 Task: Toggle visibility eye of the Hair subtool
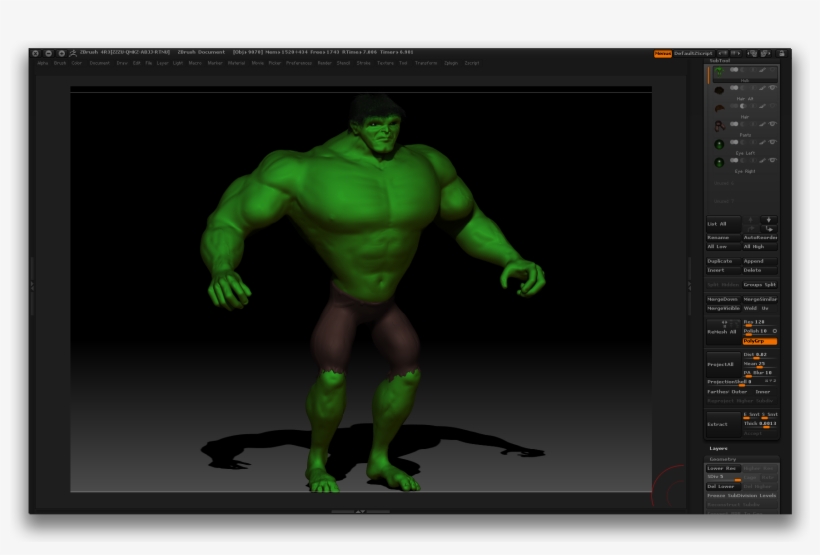coord(772,106)
